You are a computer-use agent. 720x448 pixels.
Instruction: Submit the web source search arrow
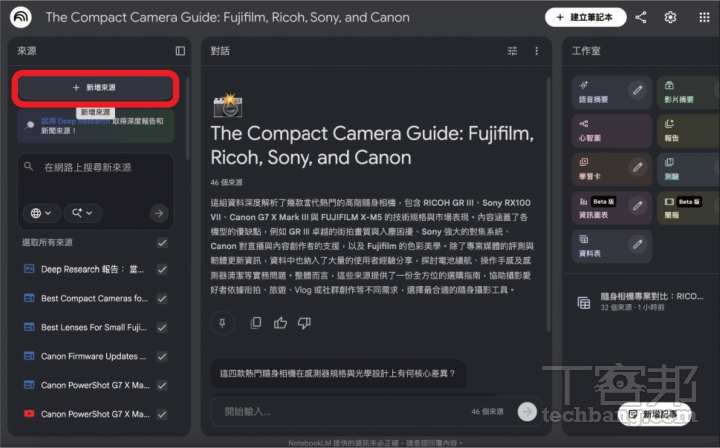(x=159, y=213)
